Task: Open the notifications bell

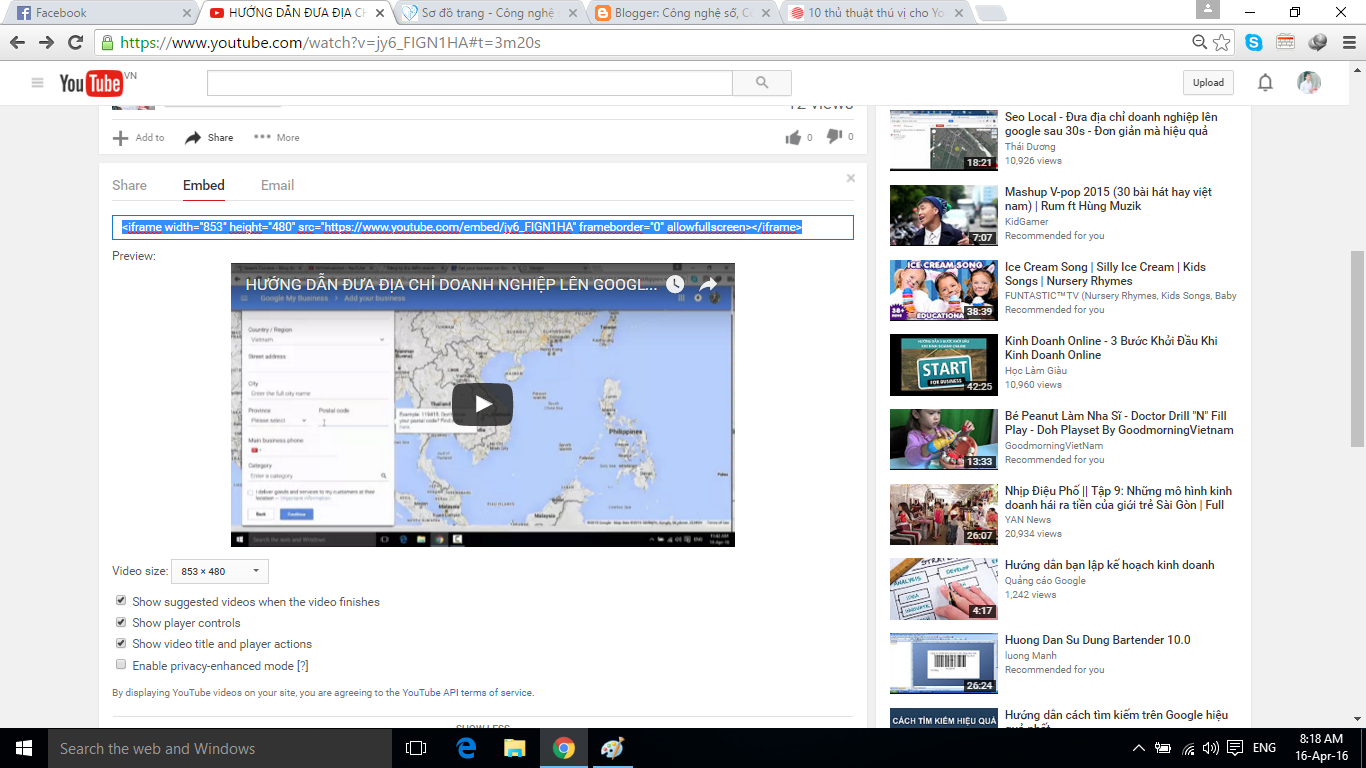Action: point(1265,83)
